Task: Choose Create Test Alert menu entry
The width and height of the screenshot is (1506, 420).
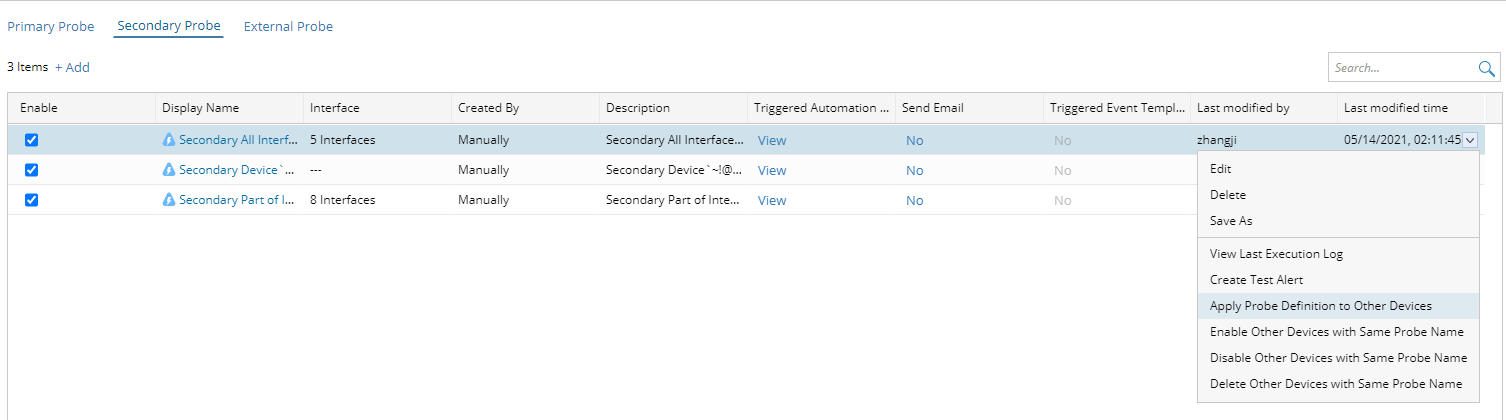Action: [x=1256, y=280]
